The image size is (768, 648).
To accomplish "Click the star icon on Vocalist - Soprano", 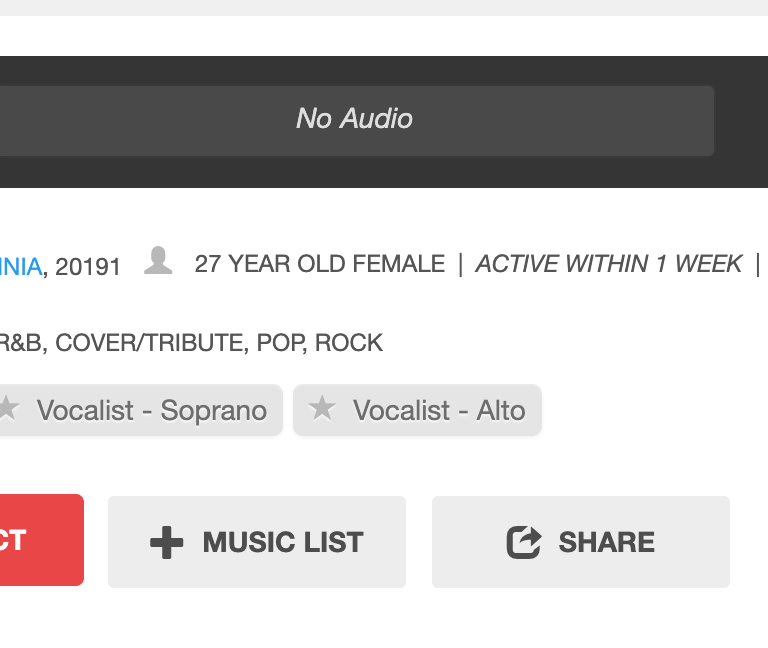I will [x=8, y=409].
